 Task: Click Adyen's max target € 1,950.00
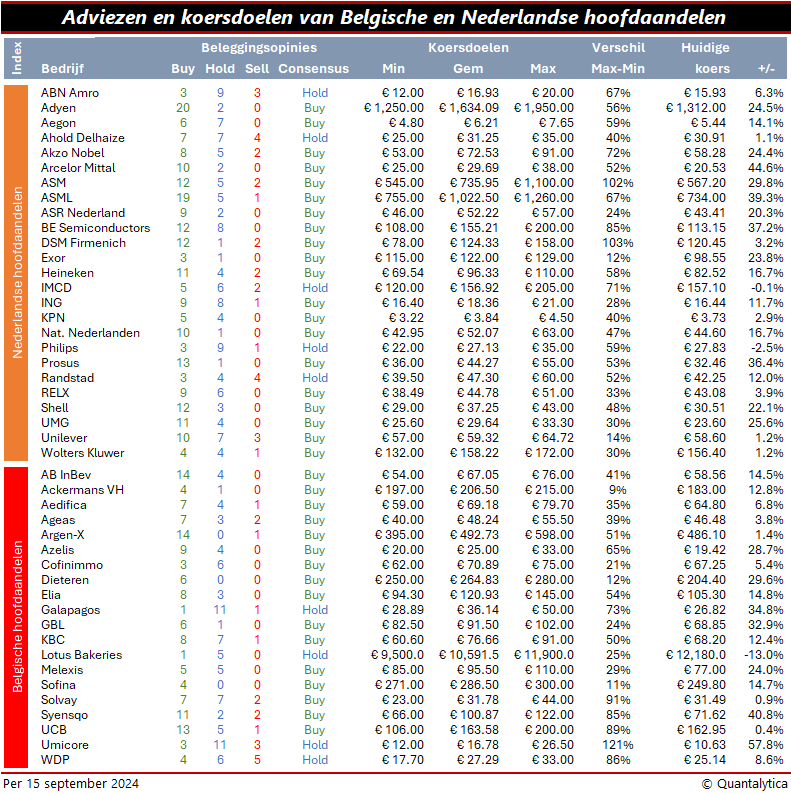tap(544, 108)
